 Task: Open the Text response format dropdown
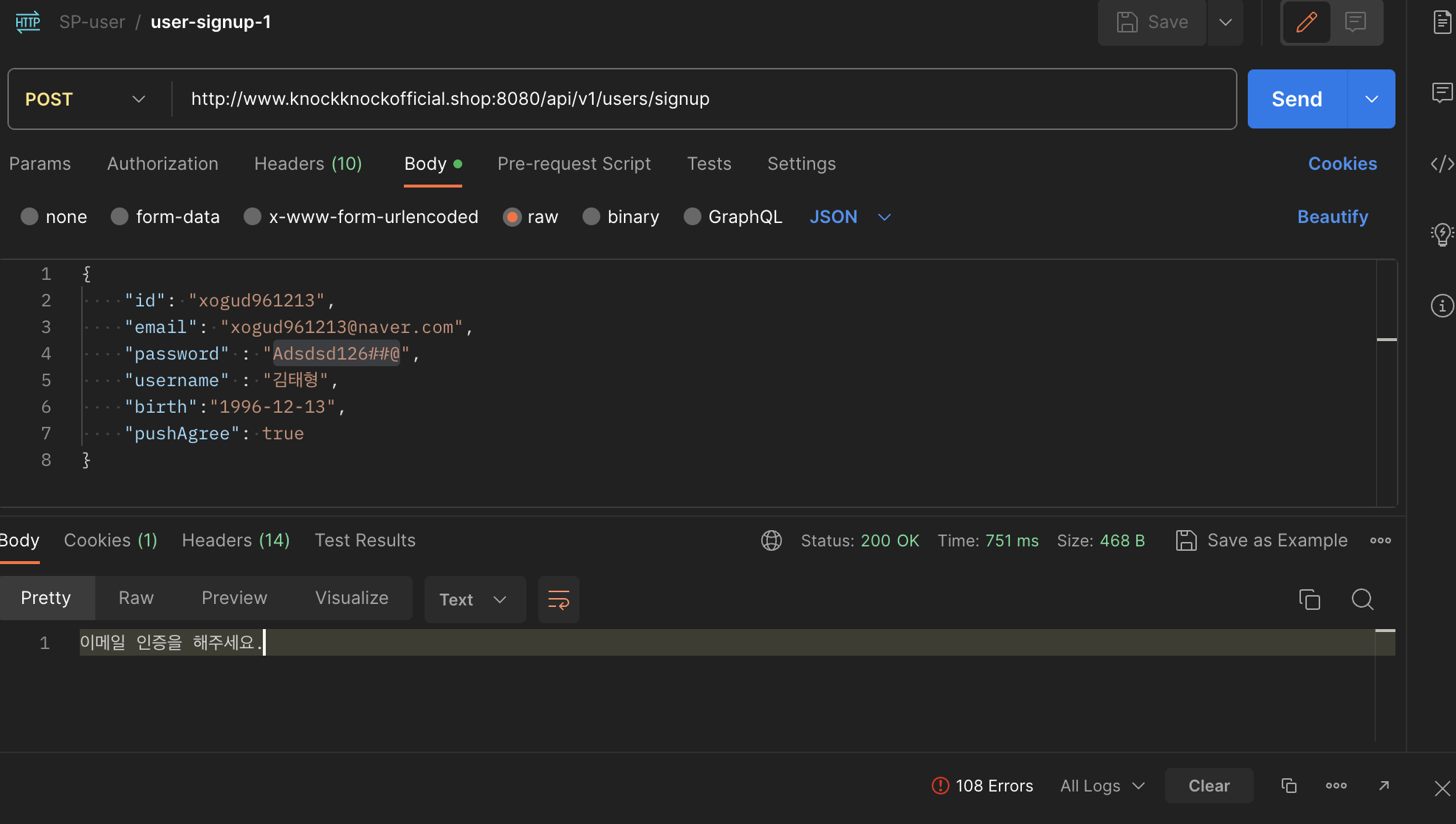(474, 600)
